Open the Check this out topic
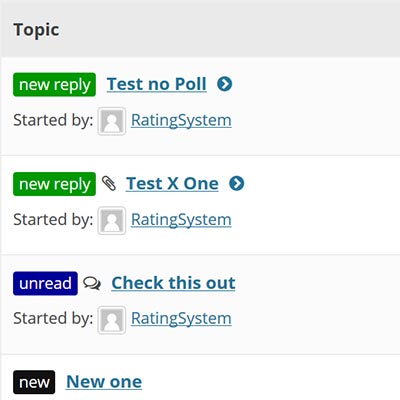Image resolution: width=400 pixels, height=400 pixels. click(x=173, y=283)
